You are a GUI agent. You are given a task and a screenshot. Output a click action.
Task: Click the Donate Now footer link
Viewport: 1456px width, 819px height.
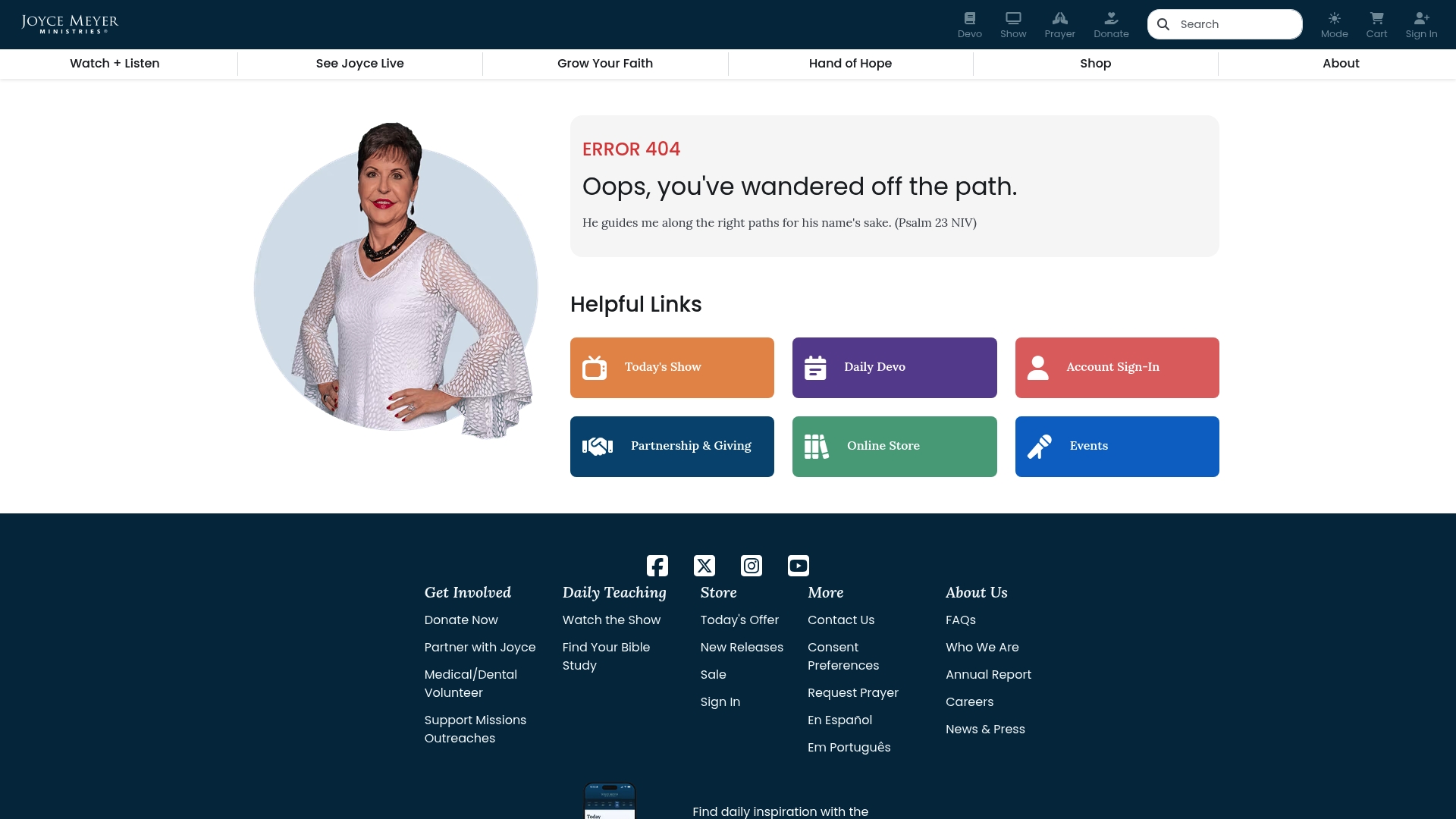(x=461, y=620)
